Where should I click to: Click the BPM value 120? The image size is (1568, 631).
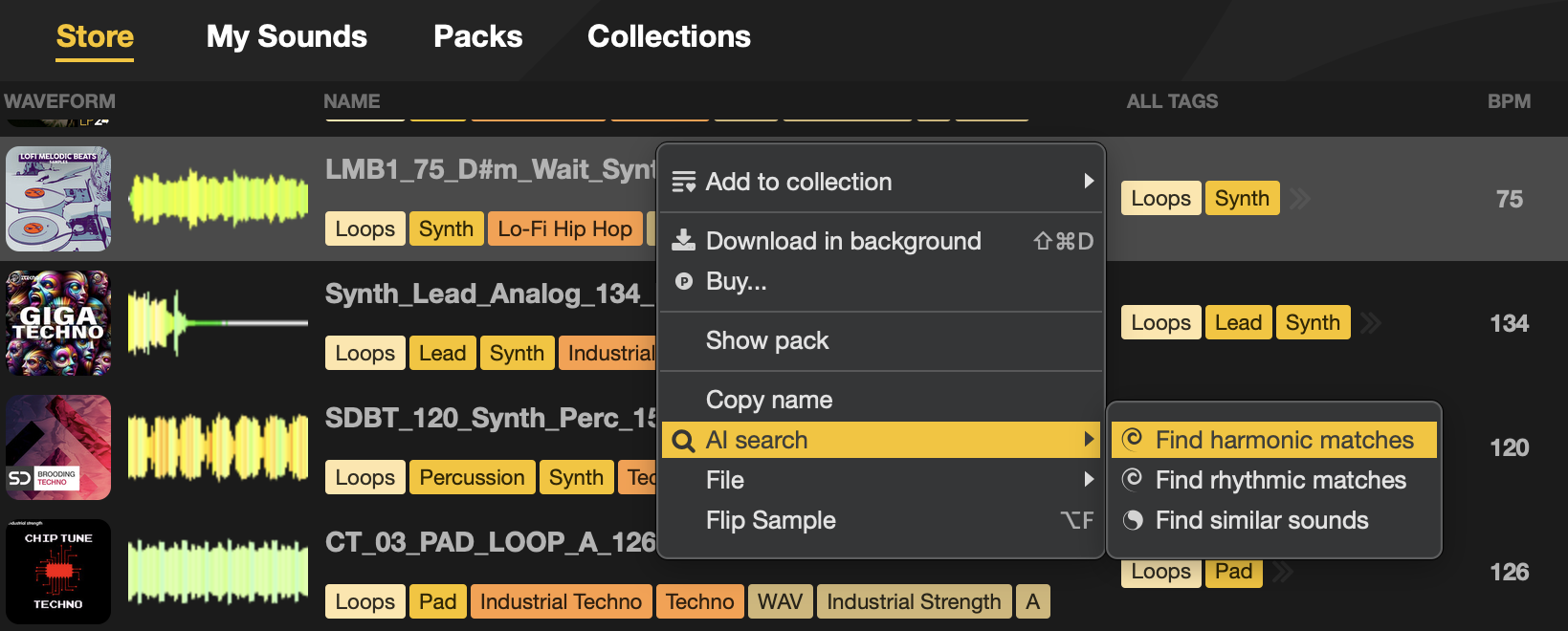point(1509,447)
